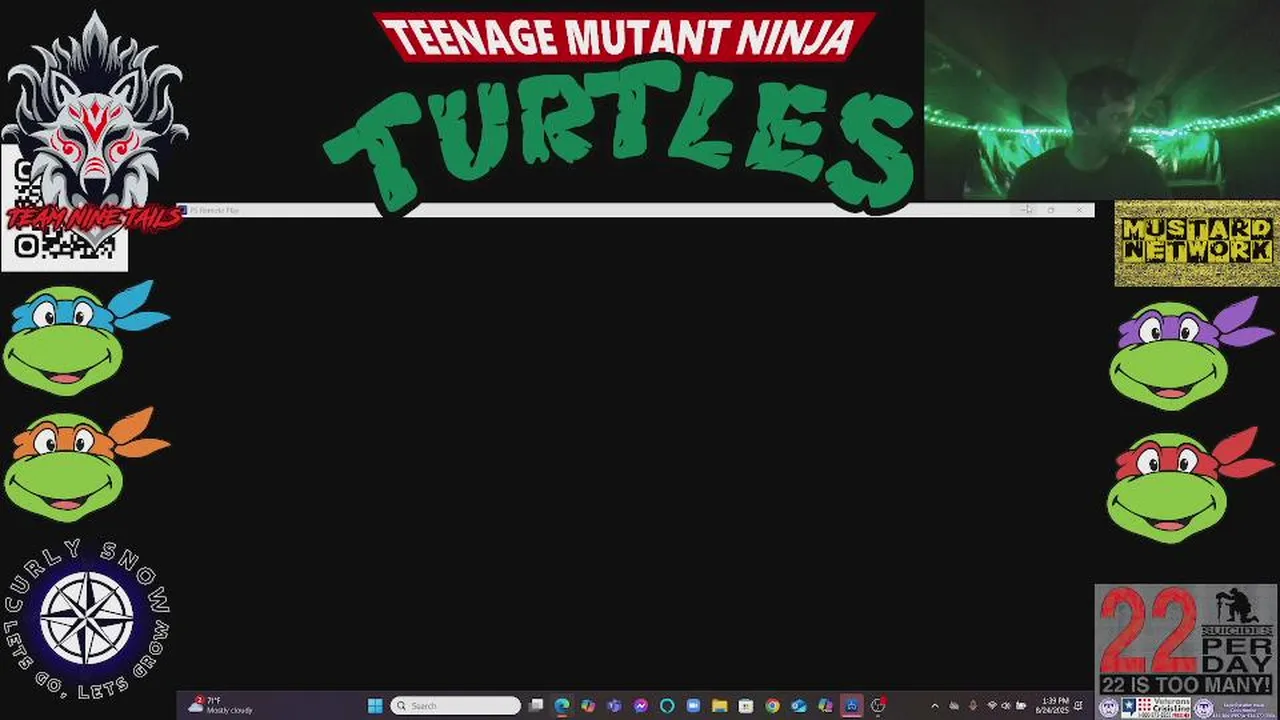Open Microsoft Store from the taskbar
This screenshot has width=1280, height=720.
(746, 705)
